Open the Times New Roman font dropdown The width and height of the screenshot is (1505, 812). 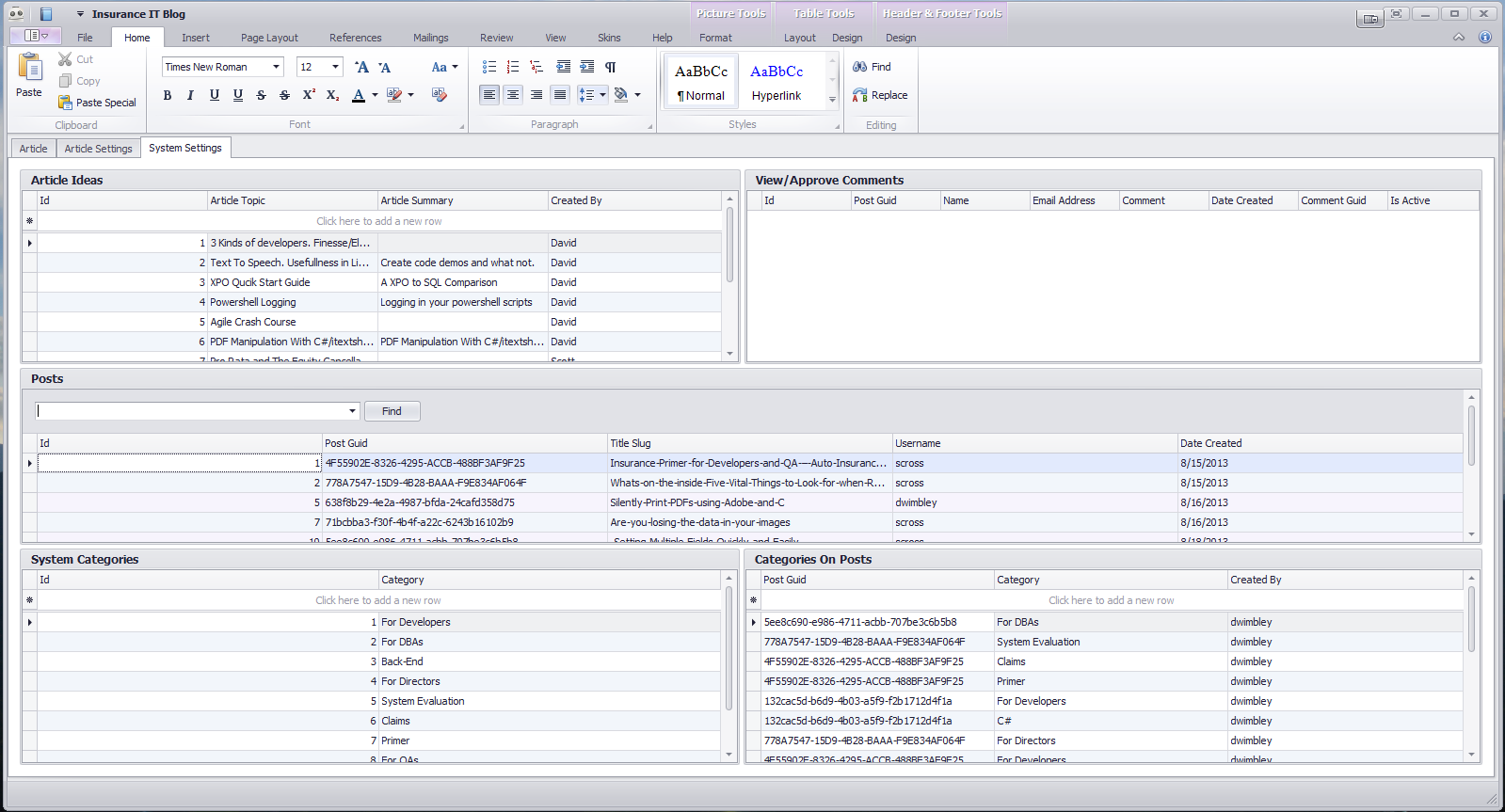pos(276,67)
